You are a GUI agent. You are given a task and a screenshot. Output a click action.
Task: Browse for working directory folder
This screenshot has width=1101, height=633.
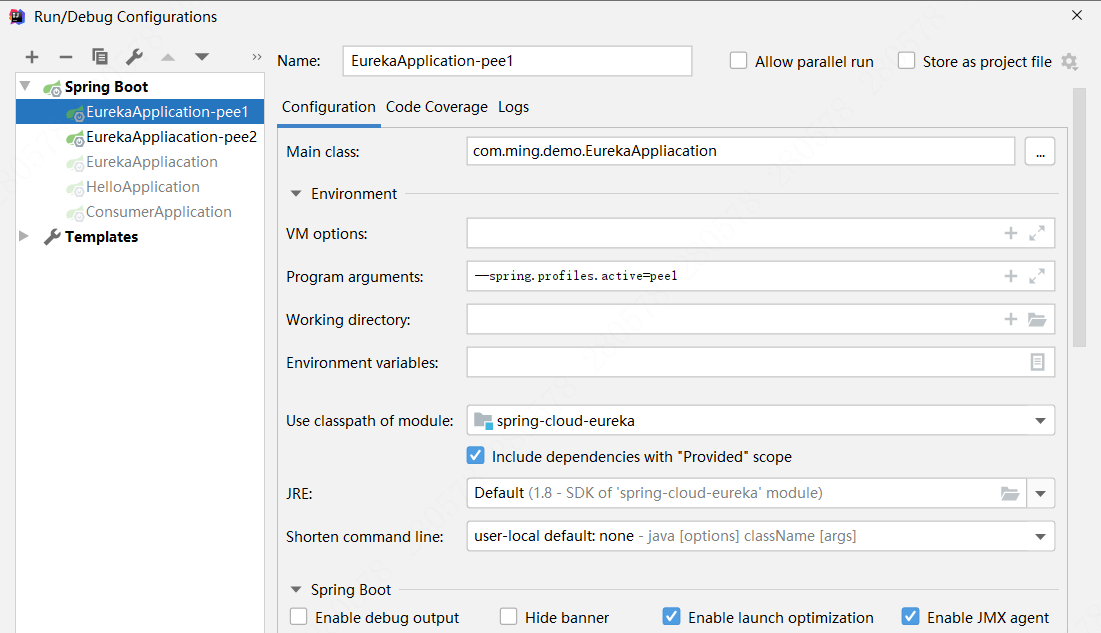click(1037, 320)
